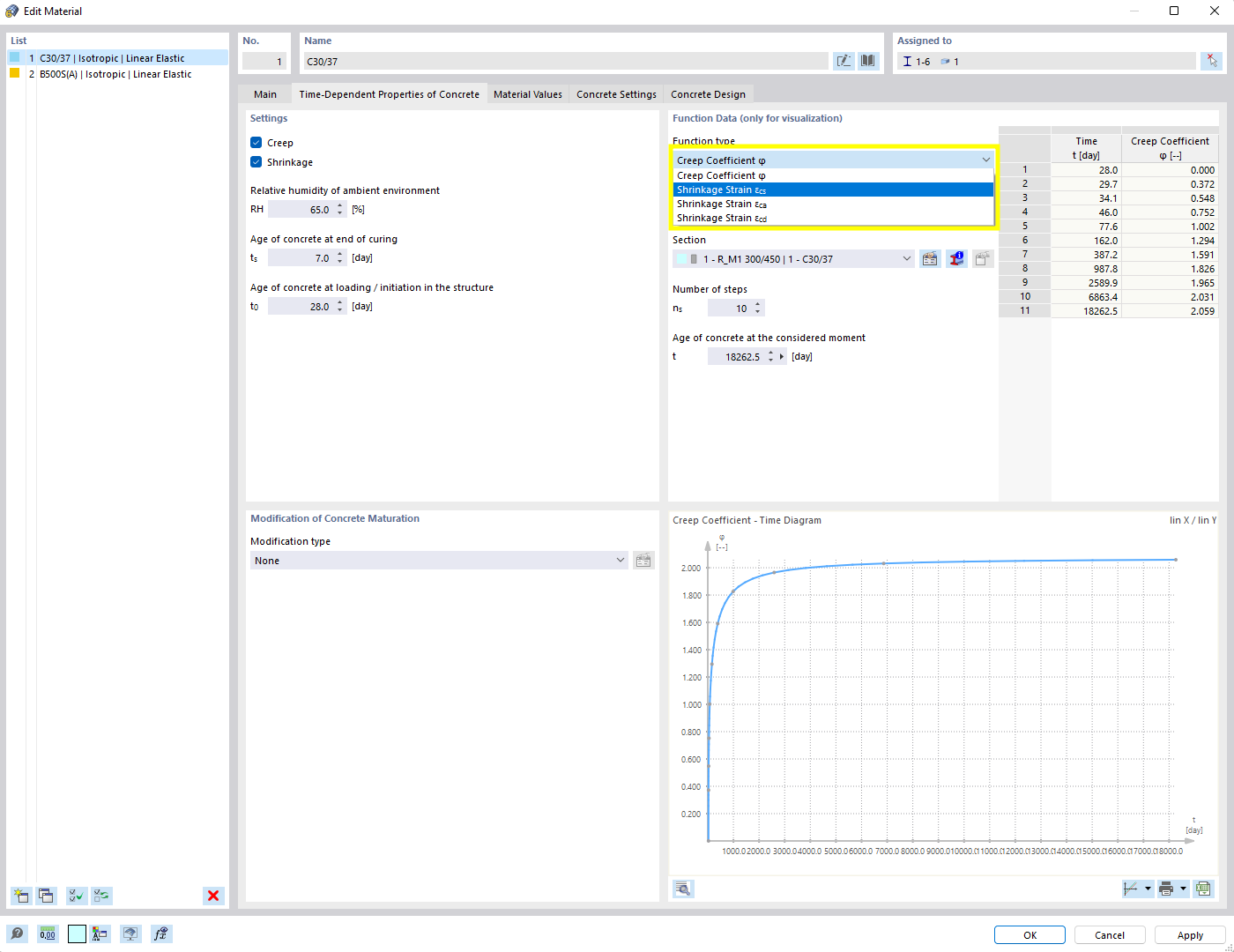Open the section database icon next to Section dropdown
Viewport: 1234px width, 952px height.
click(x=930, y=258)
